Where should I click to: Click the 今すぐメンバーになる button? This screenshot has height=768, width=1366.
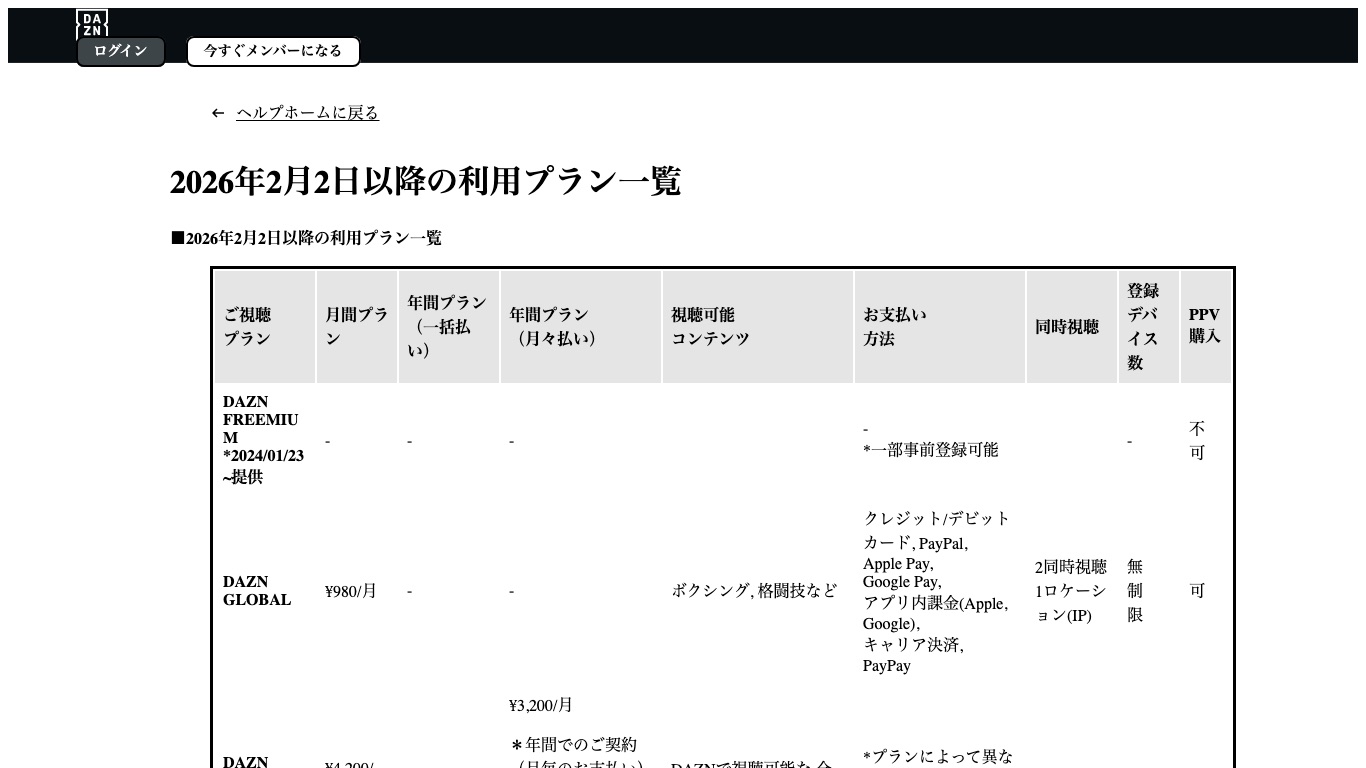click(273, 51)
